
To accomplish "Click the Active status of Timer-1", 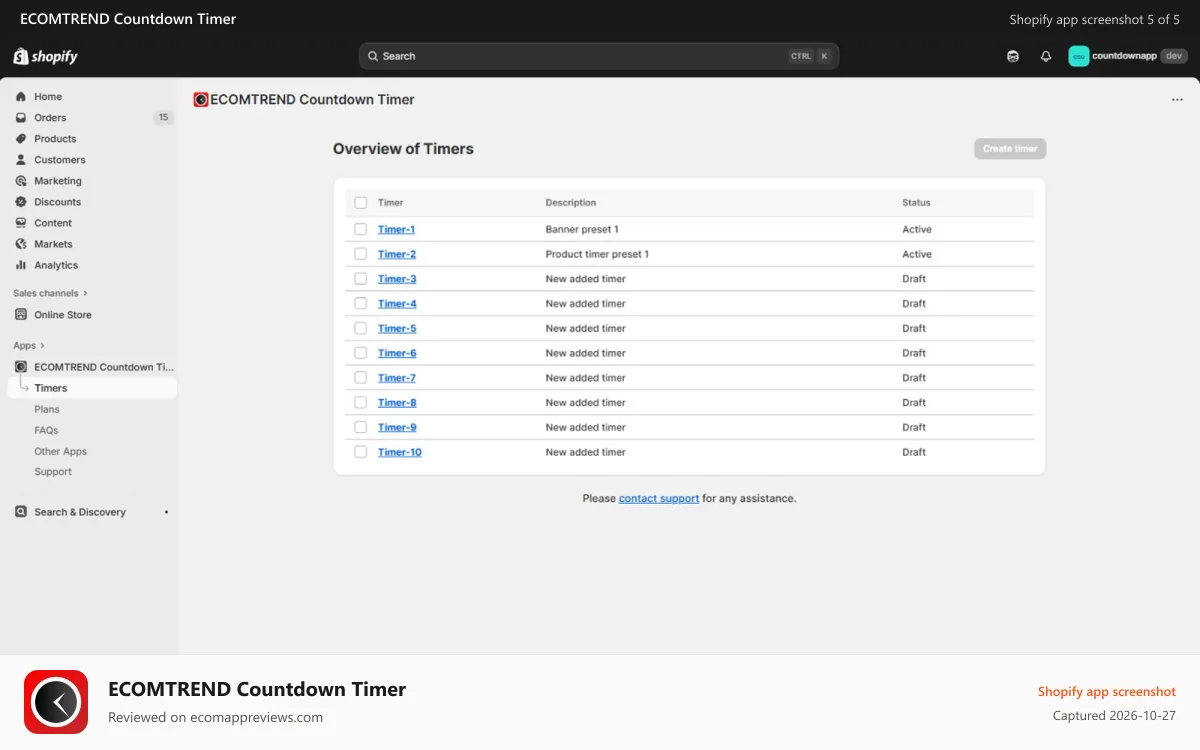I will (917, 229).
